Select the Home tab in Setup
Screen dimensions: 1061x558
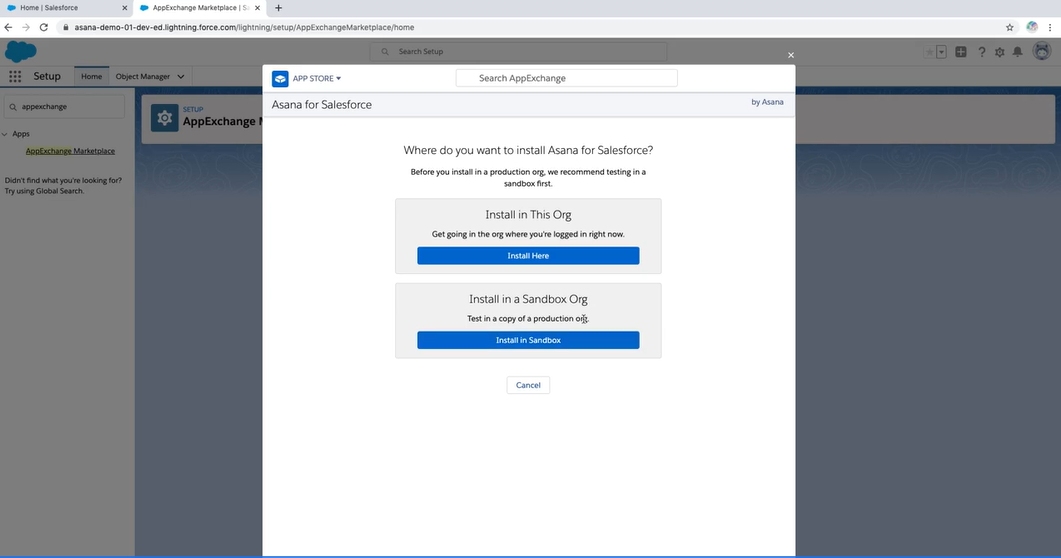[91, 76]
